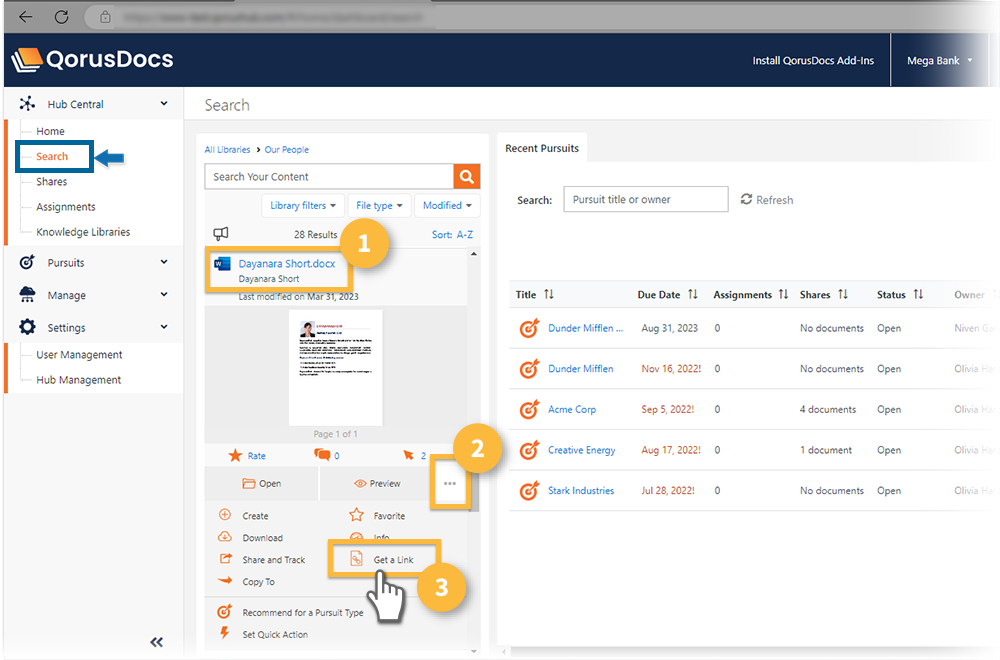Open the File type dropdown
Screen dimensions: 1000x660
click(x=379, y=205)
